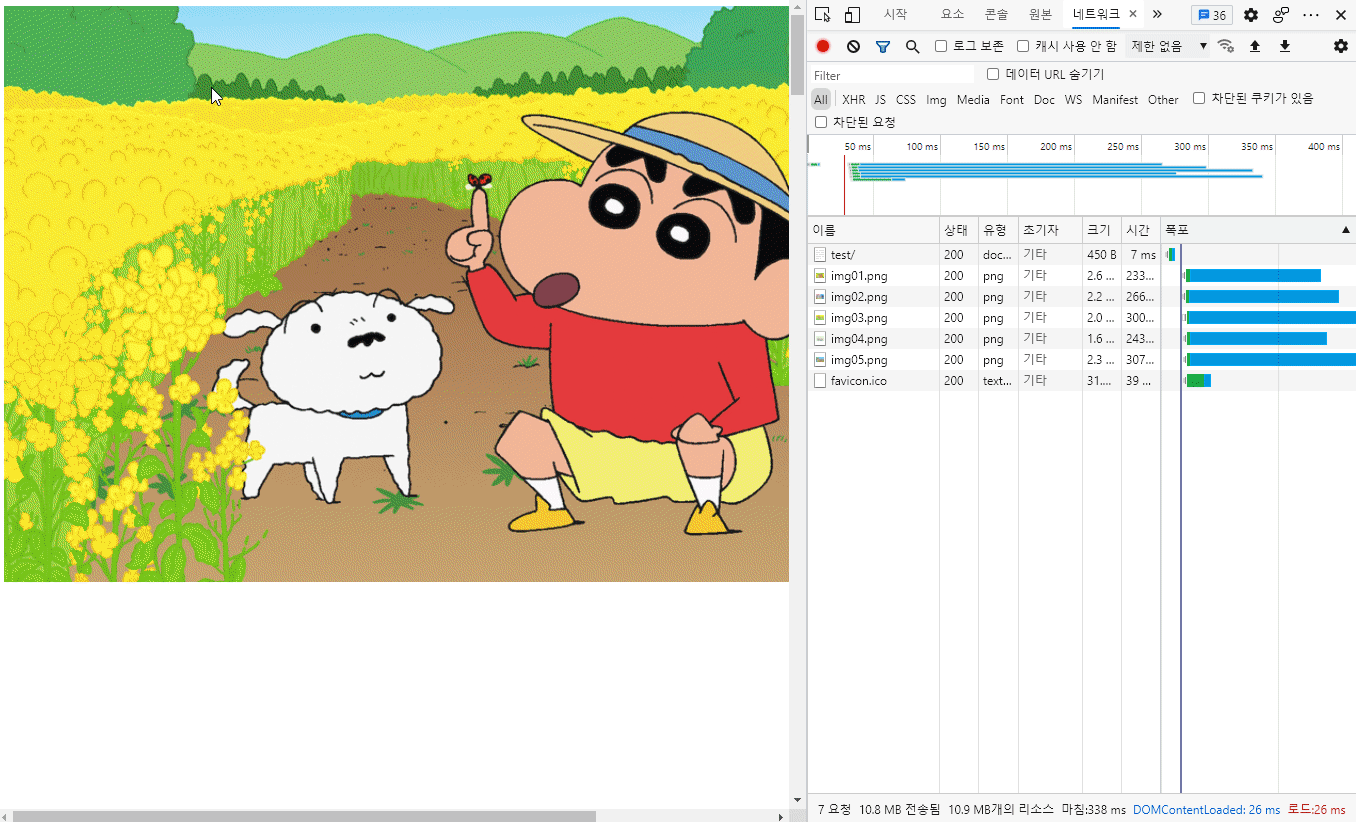
Task: Toggle 차단된 요청 checkbox
Action: (821, 122)
